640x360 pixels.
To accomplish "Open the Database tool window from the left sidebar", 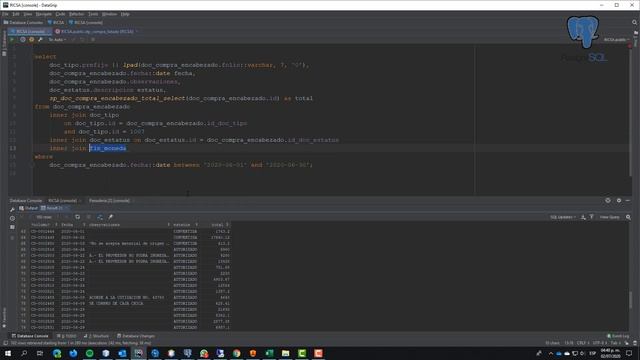I will [4, 43].
